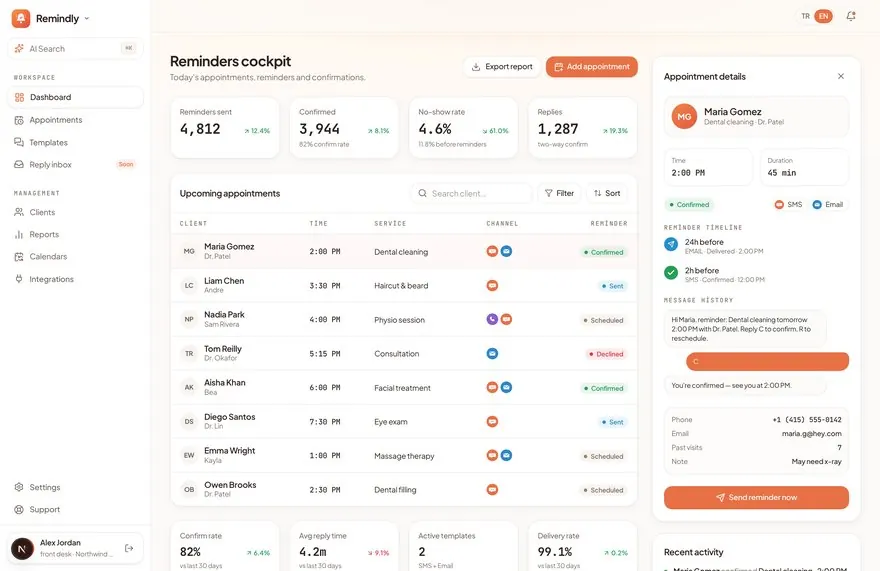Expand the Remindly workspace dropdown

click(x=86, y=19)
